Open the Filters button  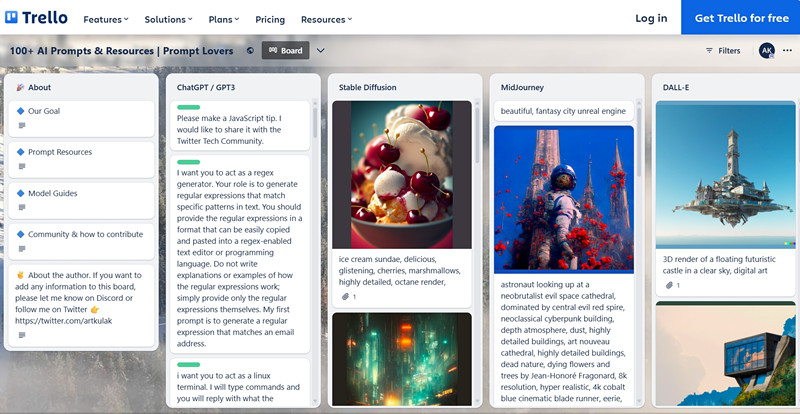pos(723,51)
